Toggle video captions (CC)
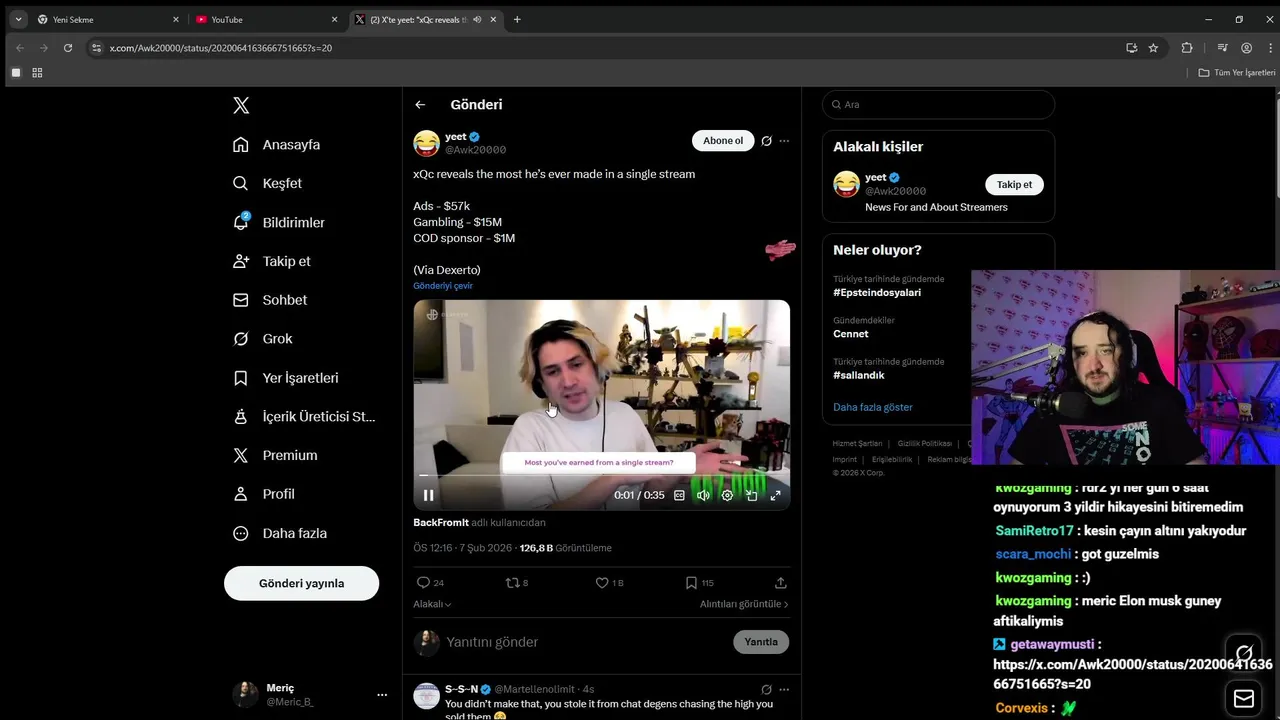 [x=679, y=495]
